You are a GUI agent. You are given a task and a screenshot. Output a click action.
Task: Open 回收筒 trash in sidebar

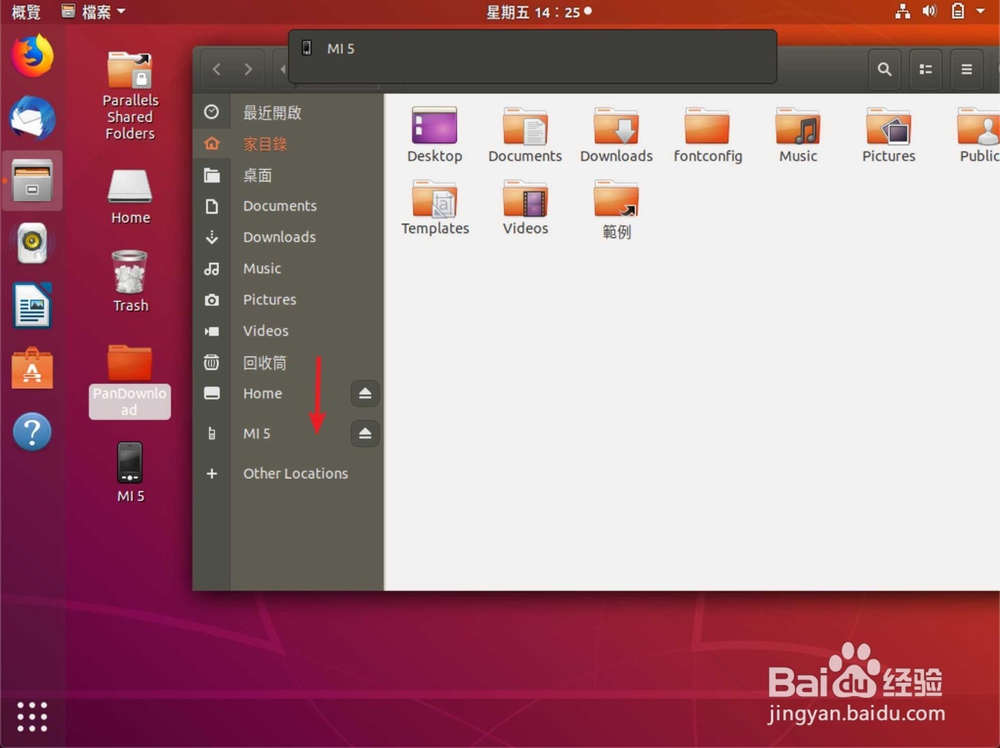coord(288,362)
